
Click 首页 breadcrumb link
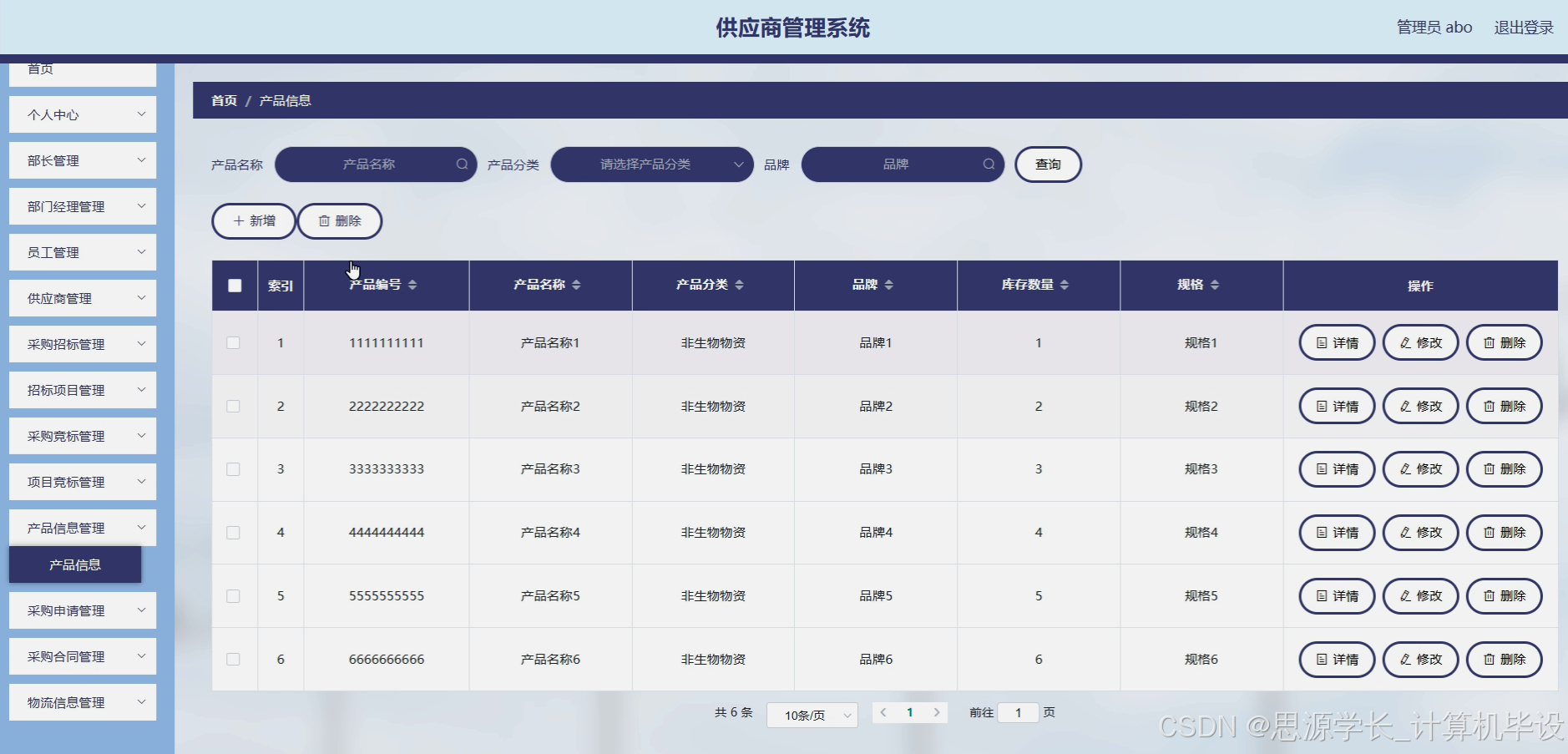[x=224, y=100]
